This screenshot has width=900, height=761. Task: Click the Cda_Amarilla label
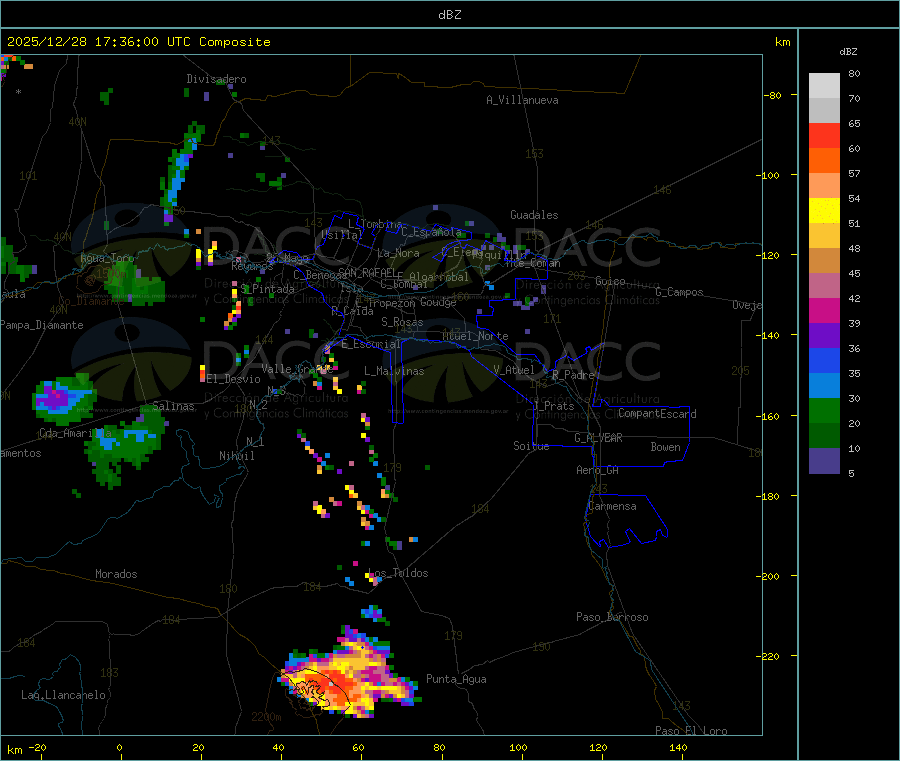75,433
